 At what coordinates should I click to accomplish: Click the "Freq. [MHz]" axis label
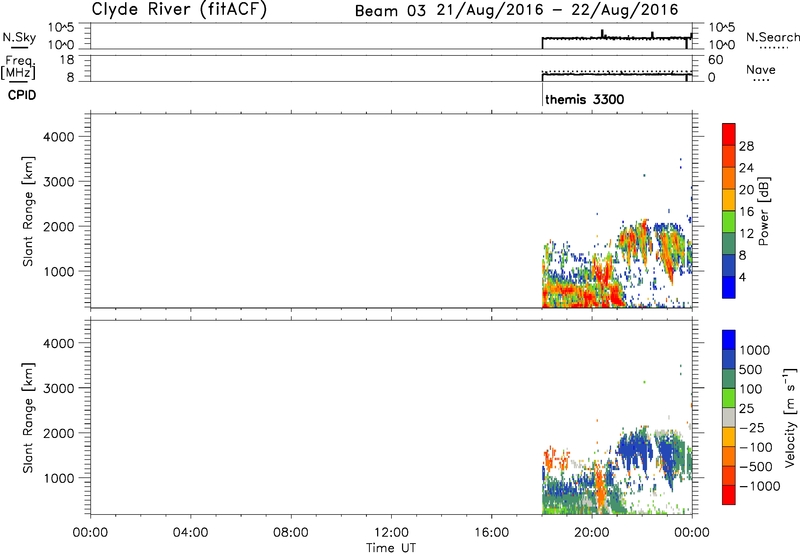click(x=19, y=67)
